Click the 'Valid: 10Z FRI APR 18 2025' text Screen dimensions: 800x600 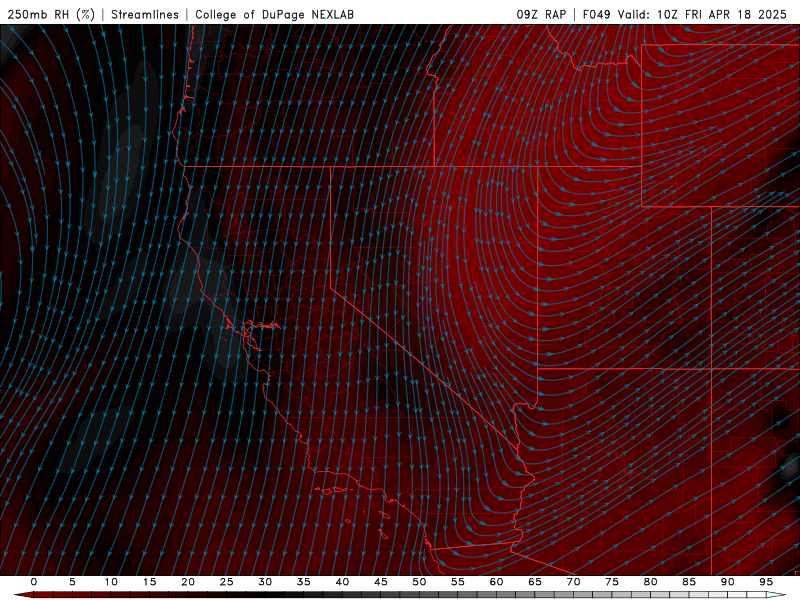703,14
